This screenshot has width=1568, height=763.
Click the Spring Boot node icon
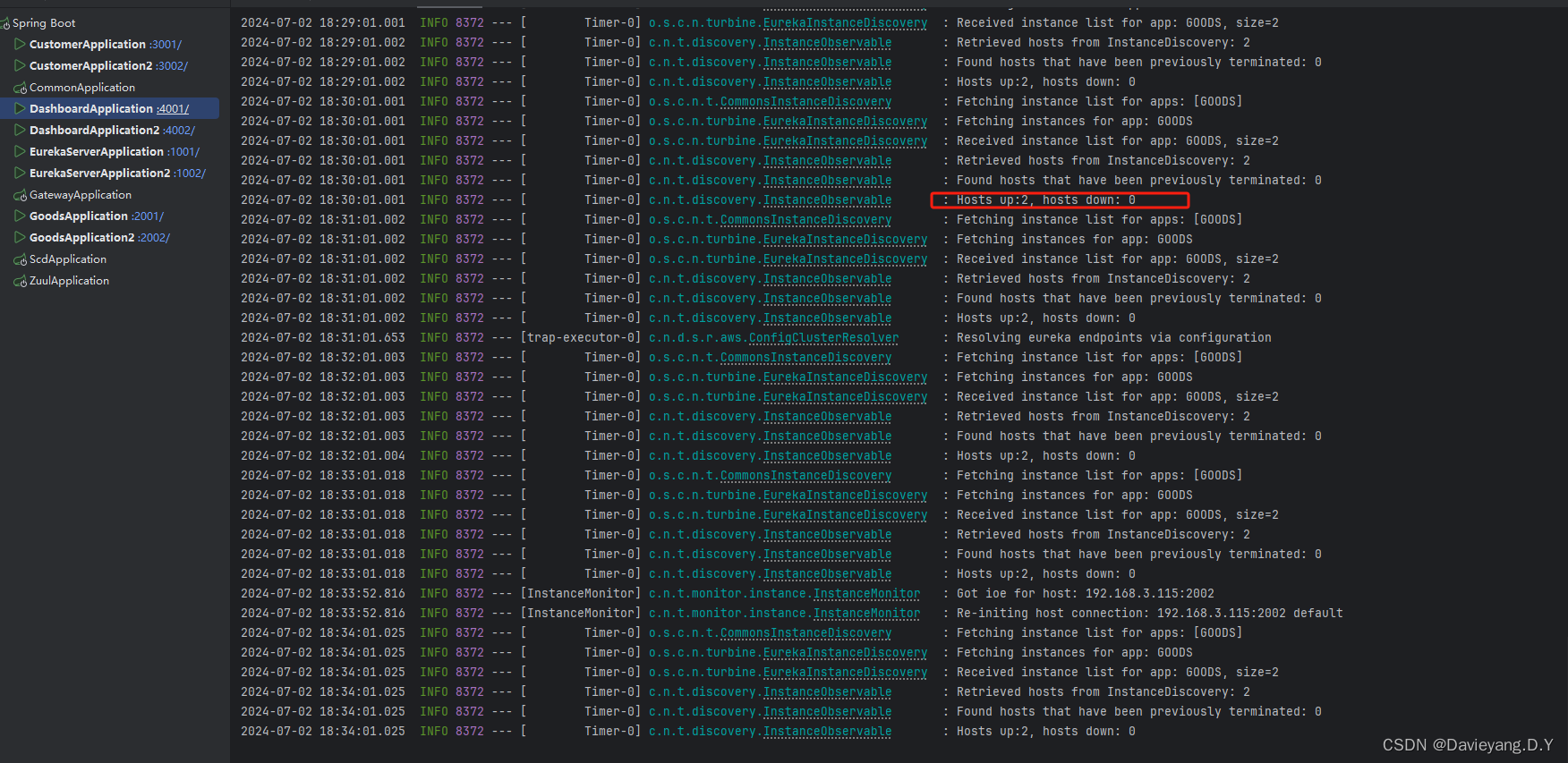click(5, 23)
